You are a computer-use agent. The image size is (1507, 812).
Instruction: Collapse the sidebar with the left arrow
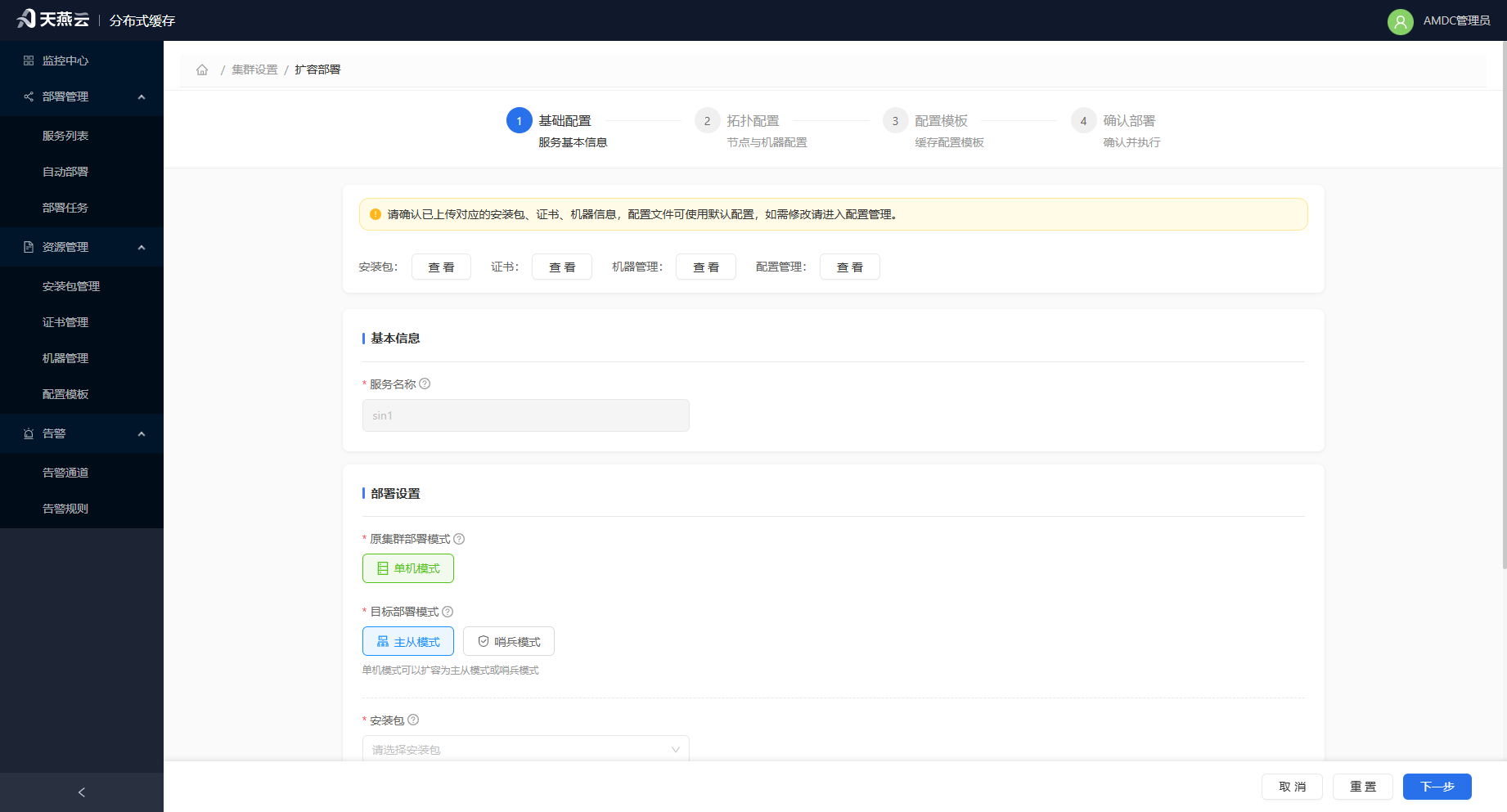tap(81, 792)
